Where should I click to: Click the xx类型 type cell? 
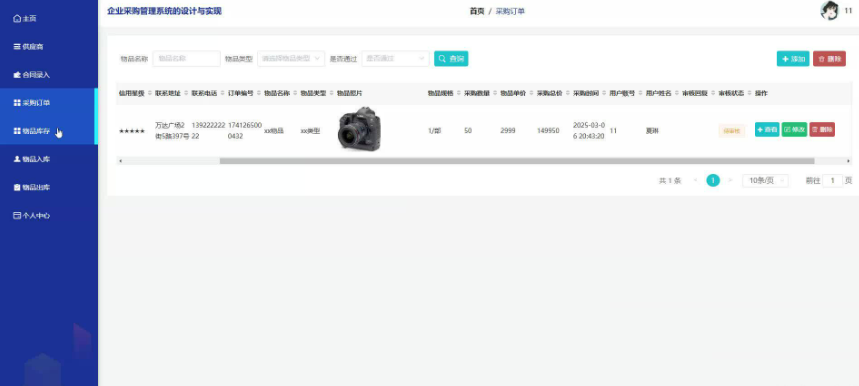click(310, 131)
